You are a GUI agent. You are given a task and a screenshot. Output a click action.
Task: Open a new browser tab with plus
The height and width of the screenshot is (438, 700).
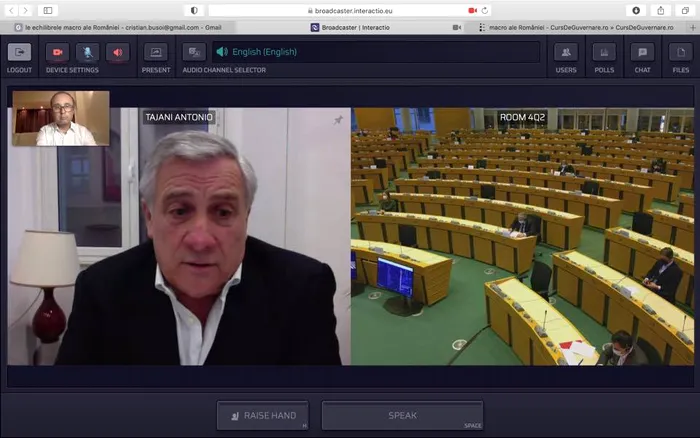pyautogui.click(x=693, y=27)
